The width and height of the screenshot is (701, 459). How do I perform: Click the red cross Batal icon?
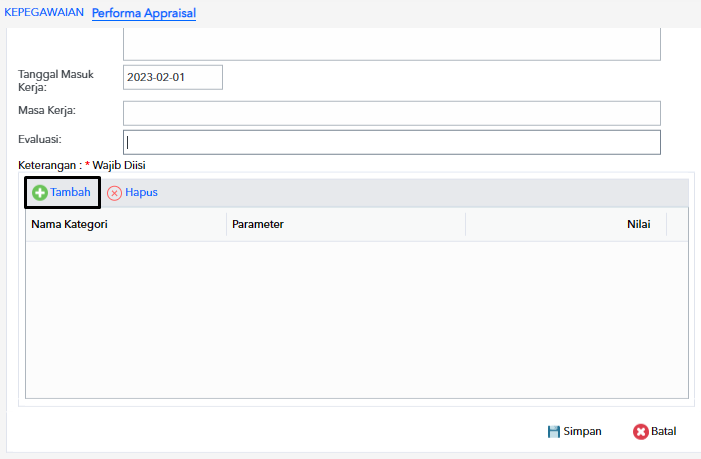click(x=640, y=432)
